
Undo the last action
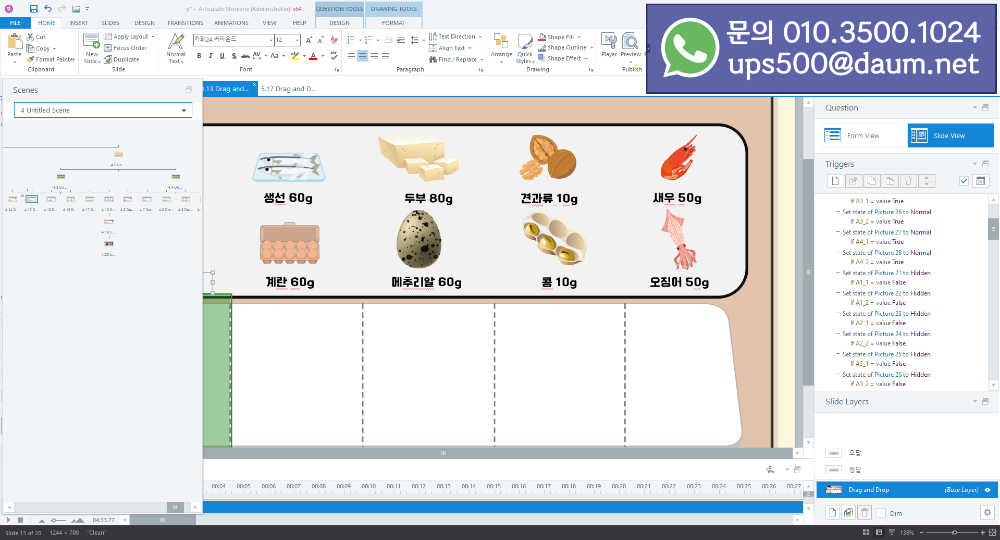coord(47,8)
